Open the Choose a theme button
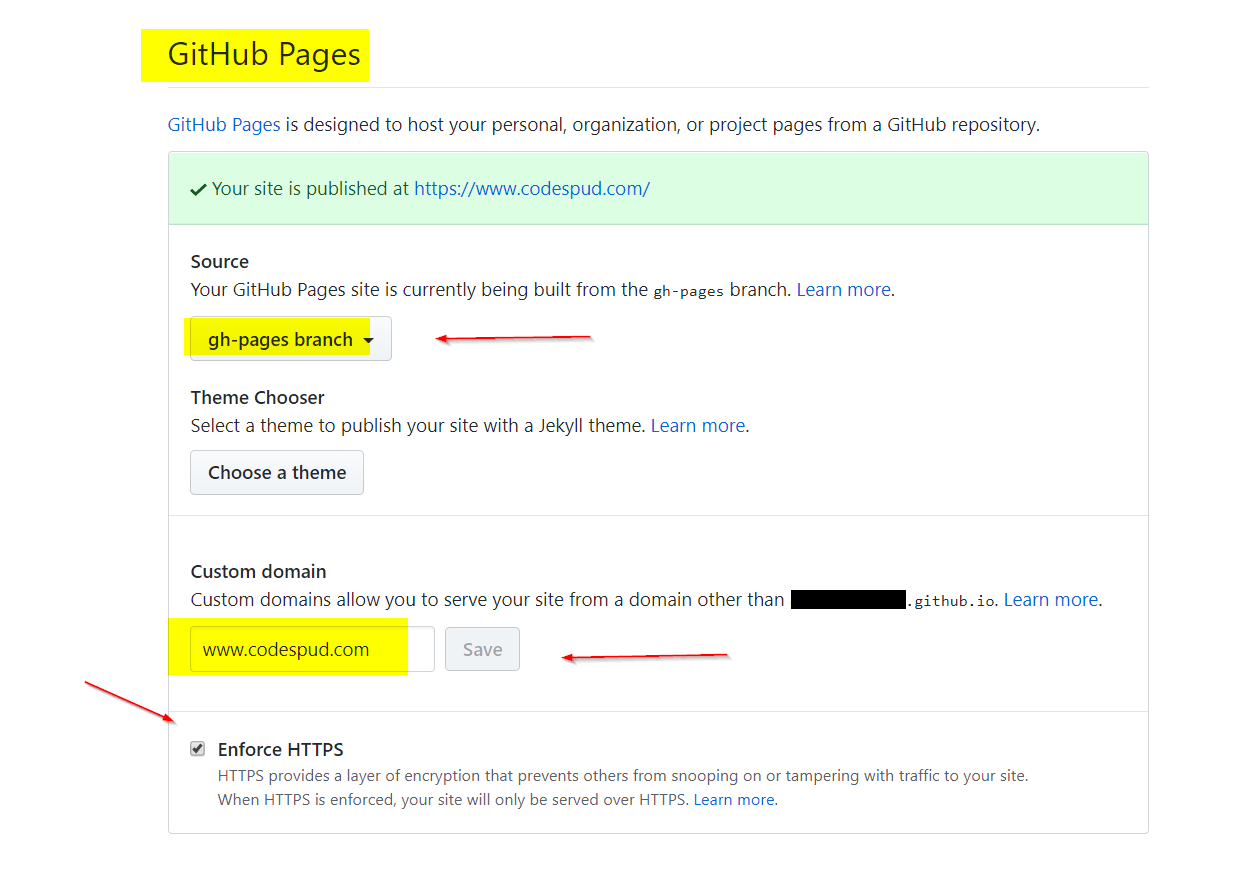This screenshot has height=875, width=1246. coord(277,473)
